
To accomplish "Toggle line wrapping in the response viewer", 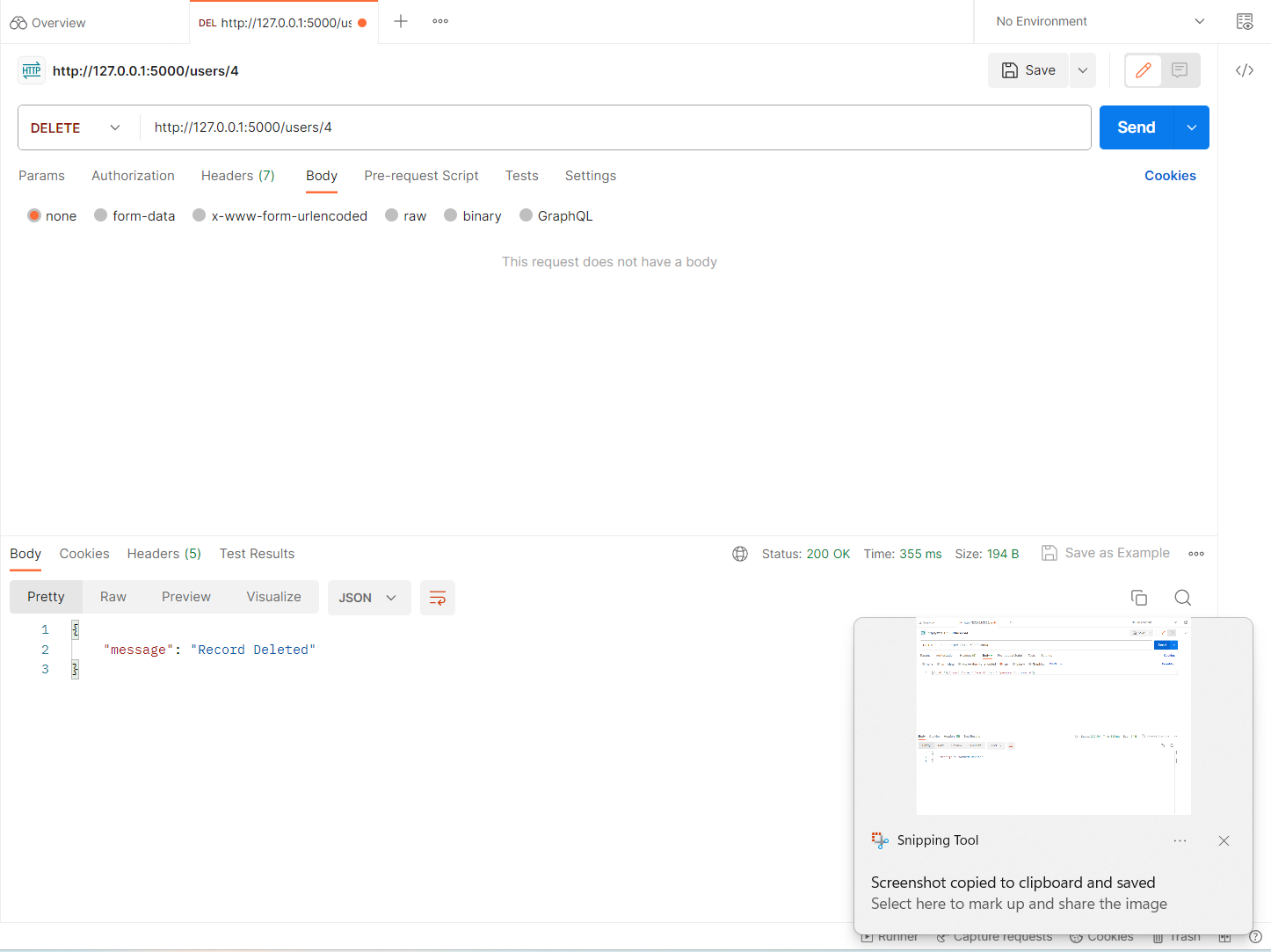I will (x=437, y=598).
